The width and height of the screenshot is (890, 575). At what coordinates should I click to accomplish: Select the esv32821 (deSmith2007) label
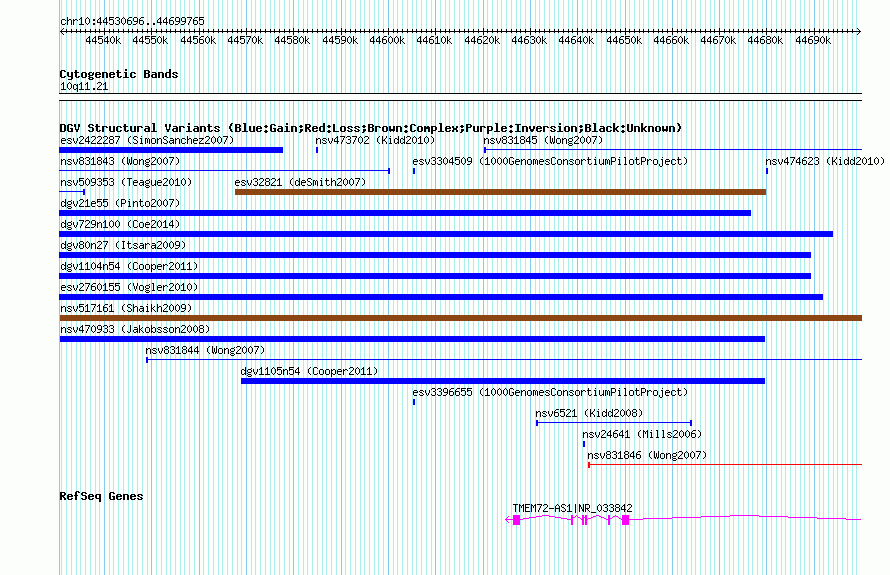(300, 182)
